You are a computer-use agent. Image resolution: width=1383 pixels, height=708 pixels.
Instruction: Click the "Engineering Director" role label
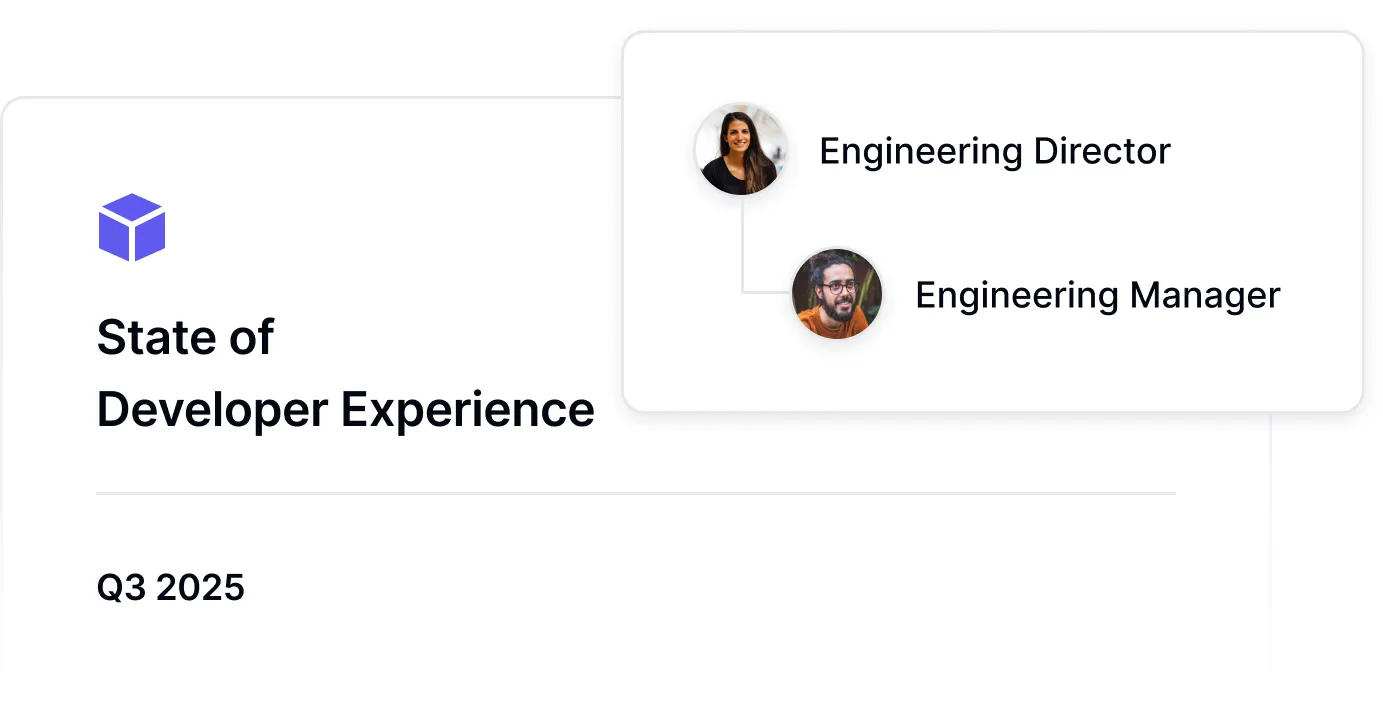click(994, 151)
